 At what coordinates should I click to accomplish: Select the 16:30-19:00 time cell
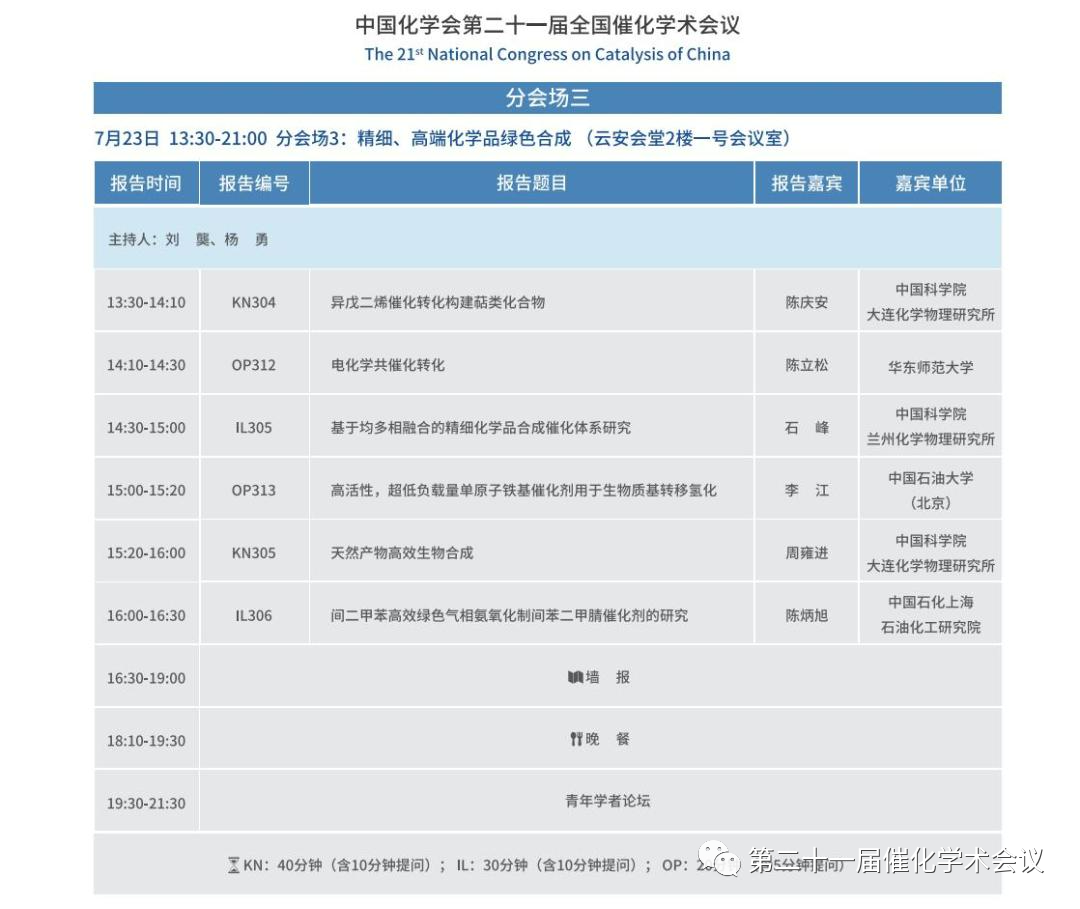click(x=146, y=678)
